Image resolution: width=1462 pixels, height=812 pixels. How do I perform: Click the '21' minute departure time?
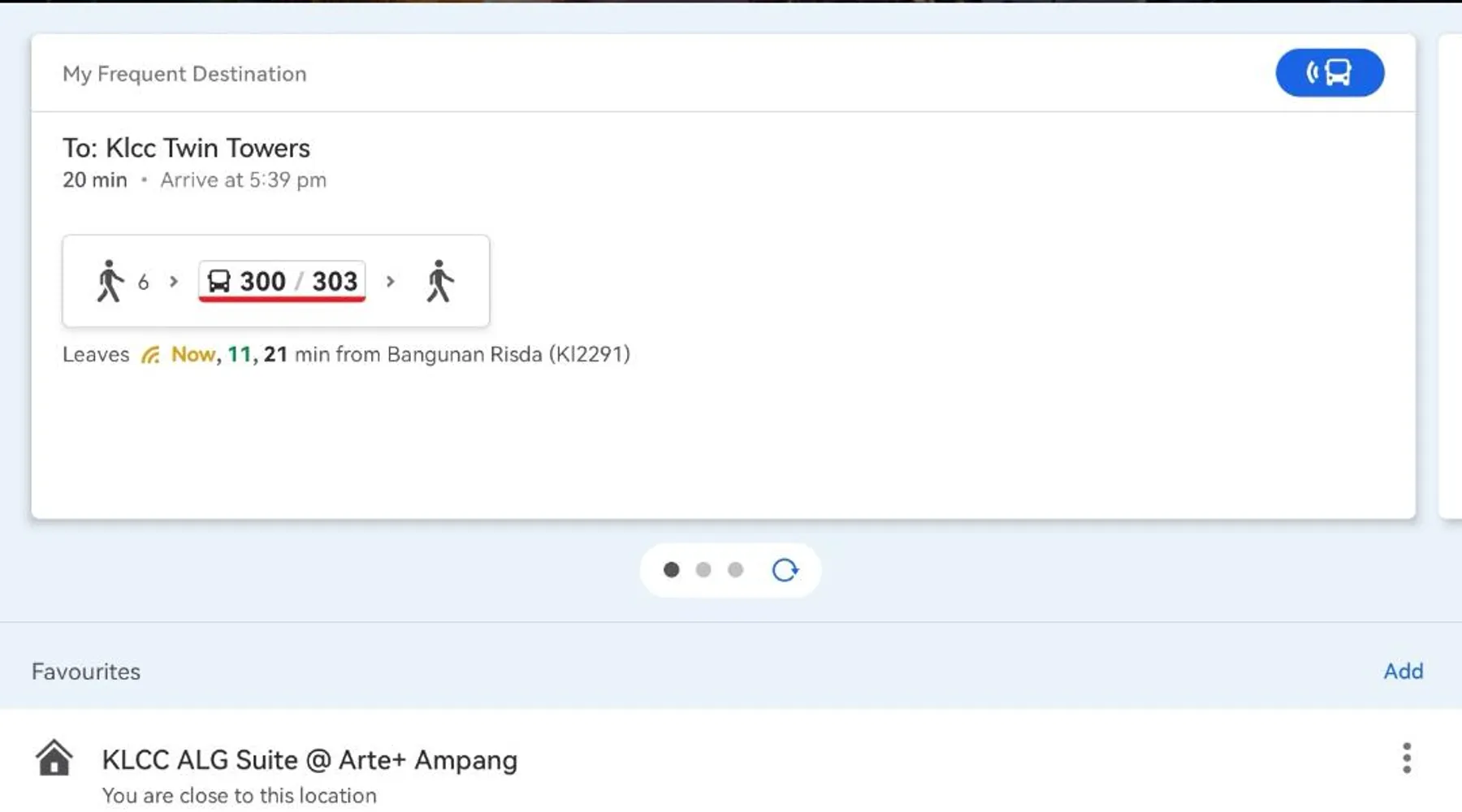click(x=275, y=355)
